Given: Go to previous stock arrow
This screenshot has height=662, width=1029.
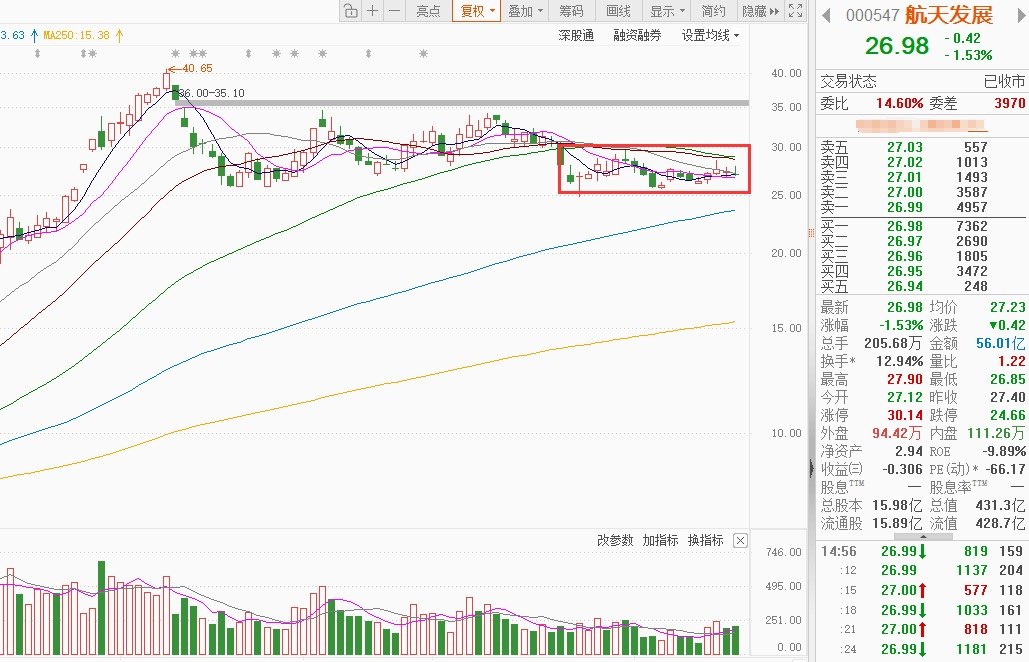Looking at the screenshot, I should (826, 15).
